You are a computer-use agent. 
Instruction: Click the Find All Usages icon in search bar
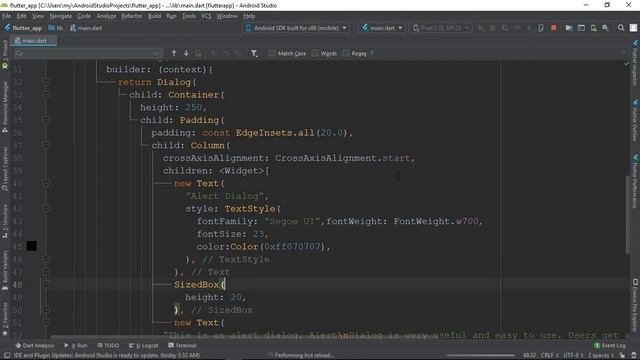click(x=198, y=53)
